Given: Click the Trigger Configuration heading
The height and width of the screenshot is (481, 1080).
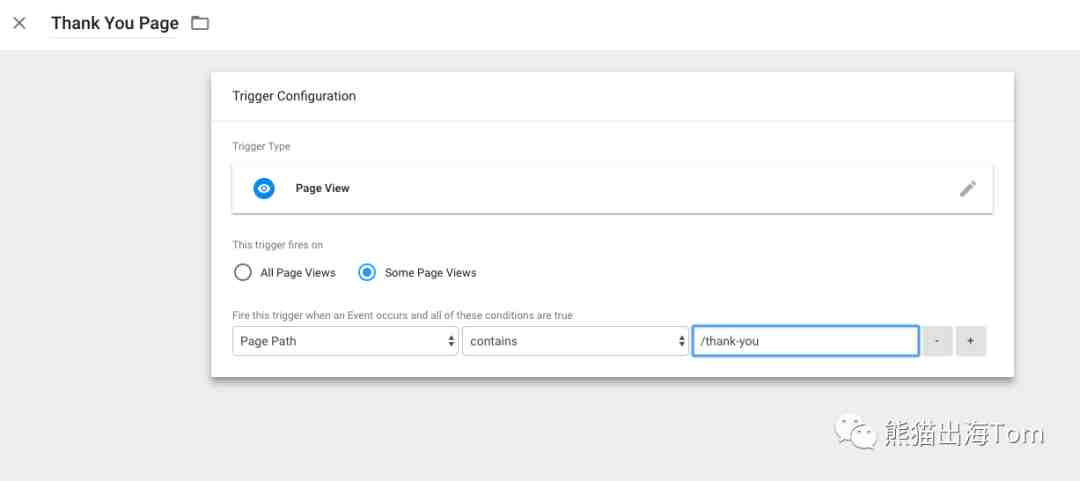Looking at the screenshot, I should coord(294,96).
